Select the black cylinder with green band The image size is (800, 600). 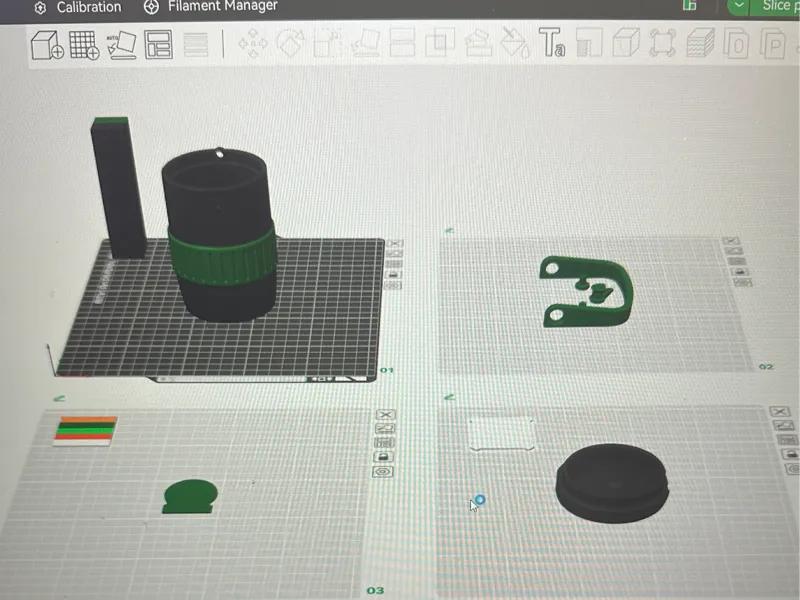pyautogui.click(x=219, y=235)
